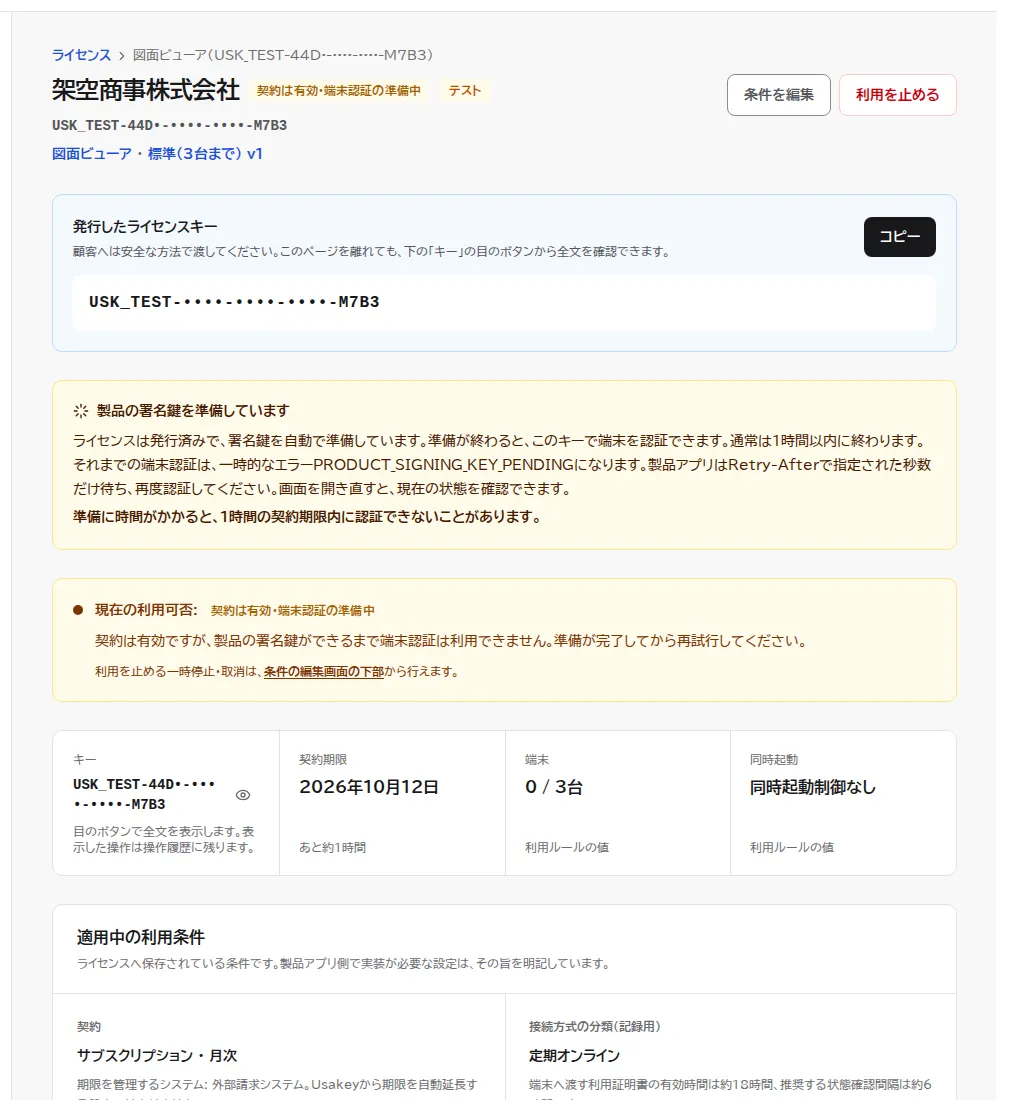Screen dimensions: 1009x1100
Task: Click the device count 0 / 3台
Action: click(x=554, y=787)
